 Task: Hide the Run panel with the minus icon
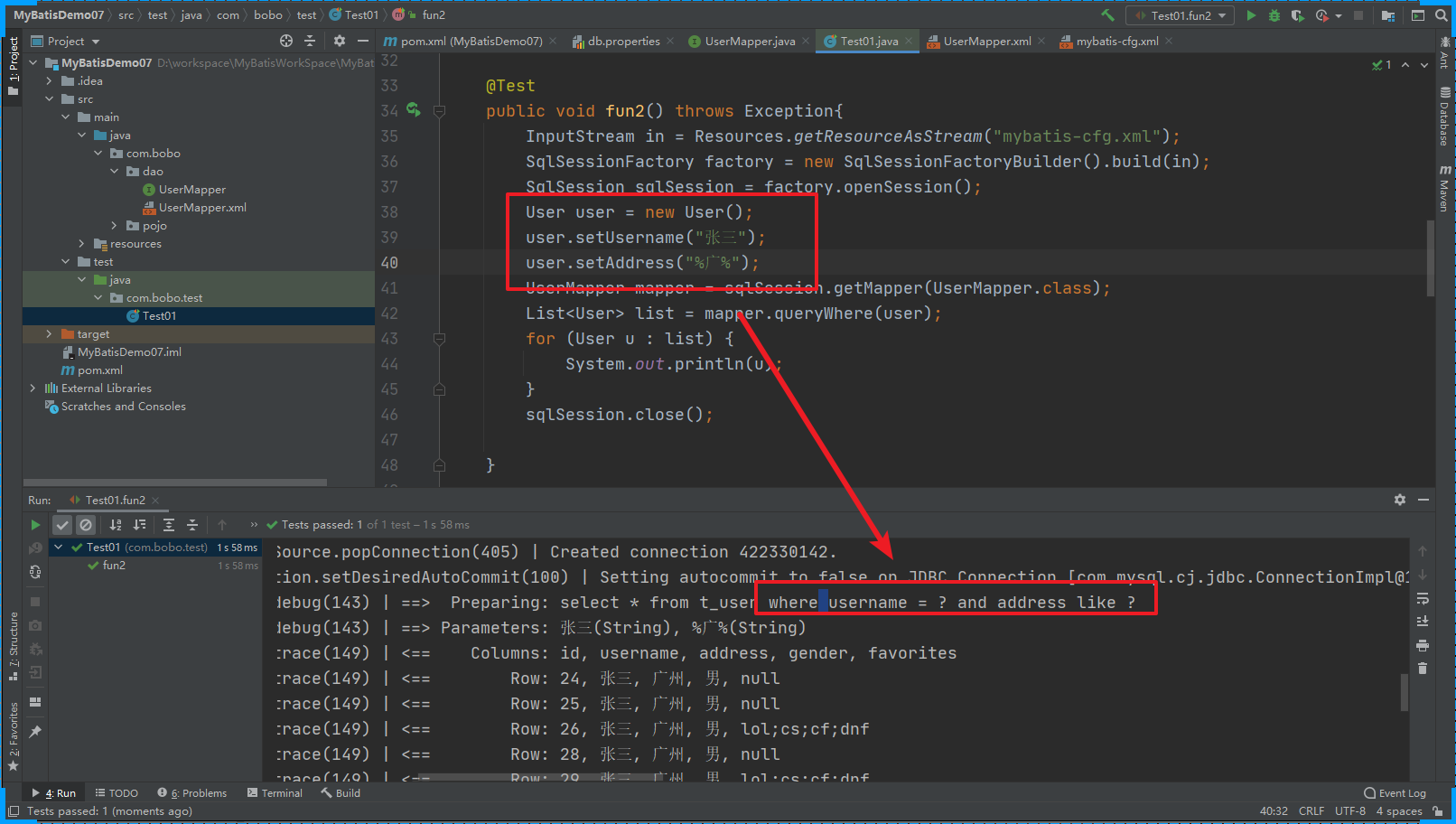pos(1423,500)
